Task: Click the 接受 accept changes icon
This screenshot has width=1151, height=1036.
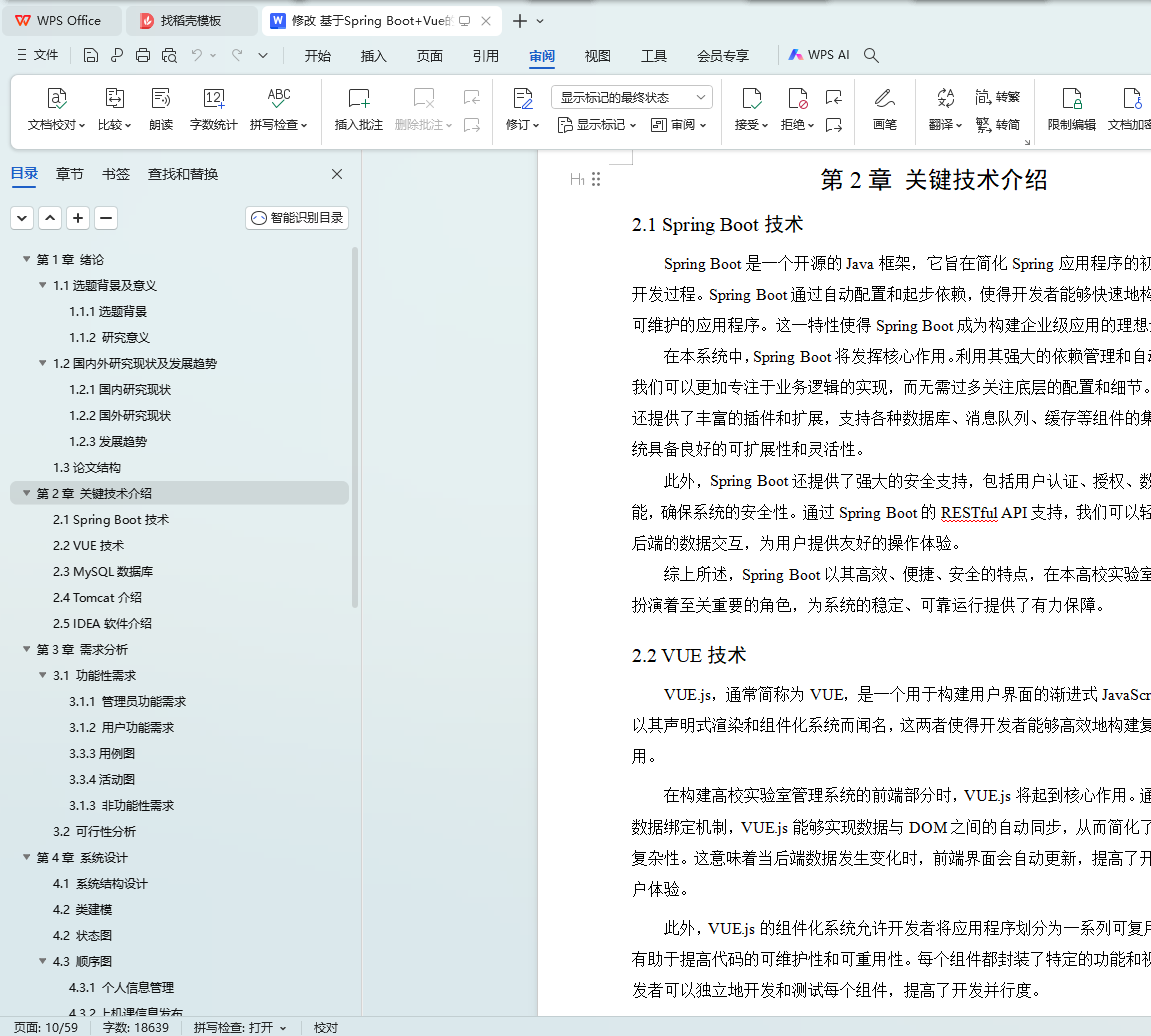Action: pos(752,98)
